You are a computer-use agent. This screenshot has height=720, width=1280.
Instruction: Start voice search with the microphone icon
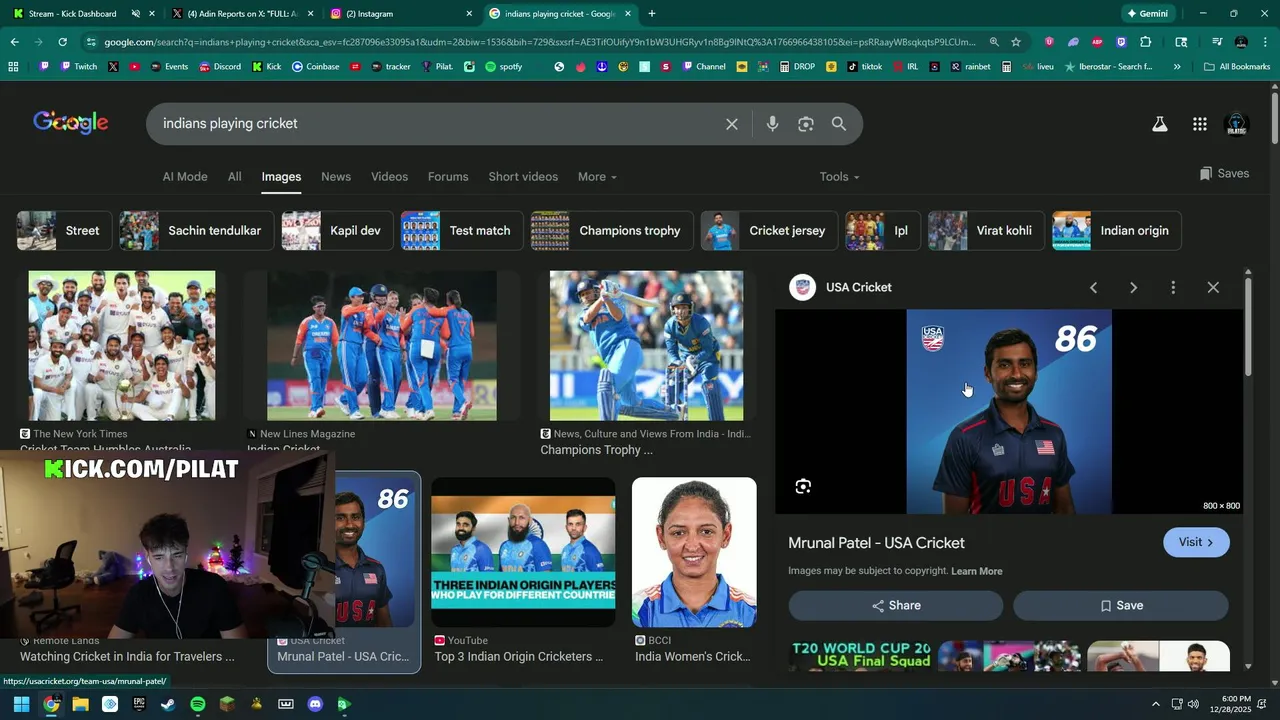pos(772,124)
